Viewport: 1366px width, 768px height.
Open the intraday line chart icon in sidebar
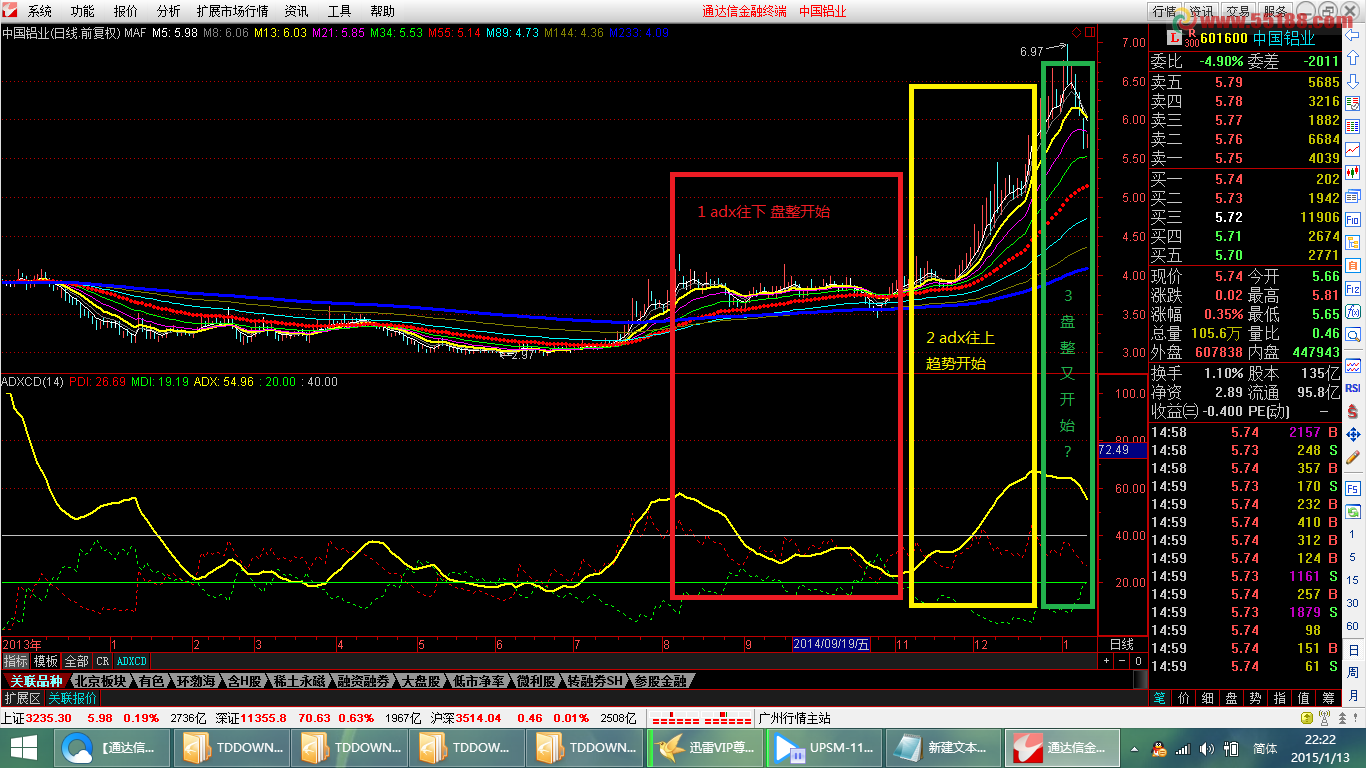click(x=1352, y=148)
